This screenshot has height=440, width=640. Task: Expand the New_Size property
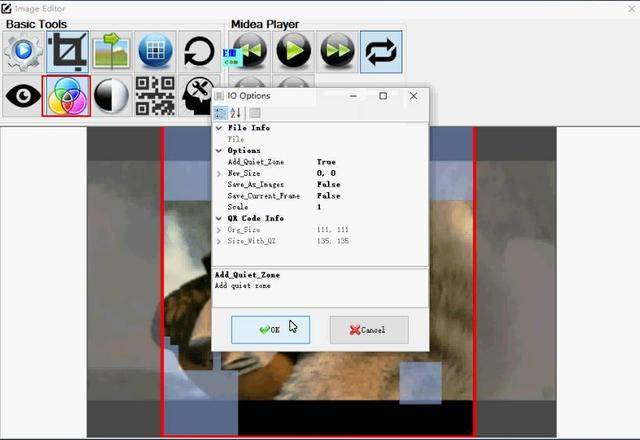tap(219, 173)
